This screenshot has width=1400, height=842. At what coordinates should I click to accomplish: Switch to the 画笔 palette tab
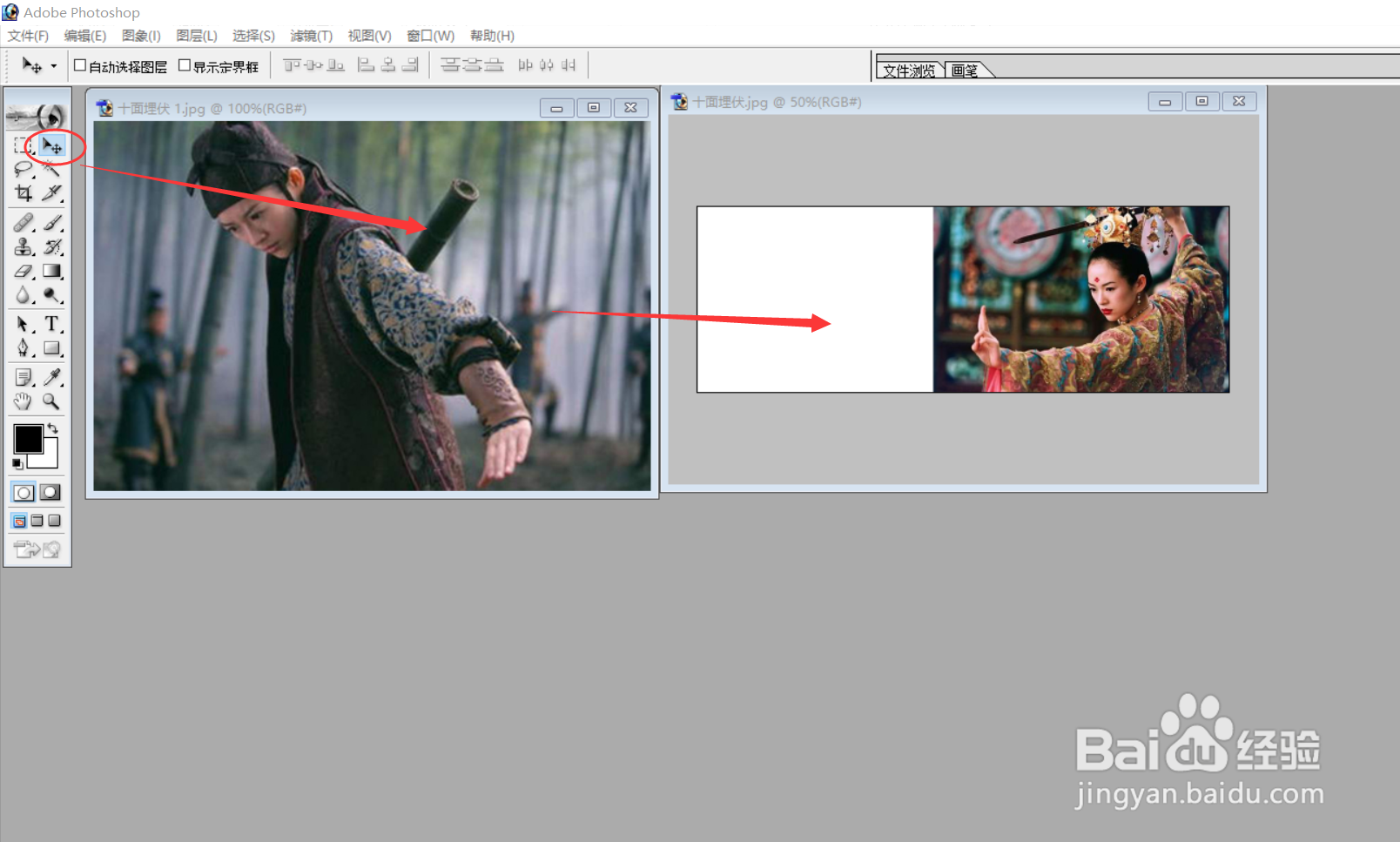966,71
